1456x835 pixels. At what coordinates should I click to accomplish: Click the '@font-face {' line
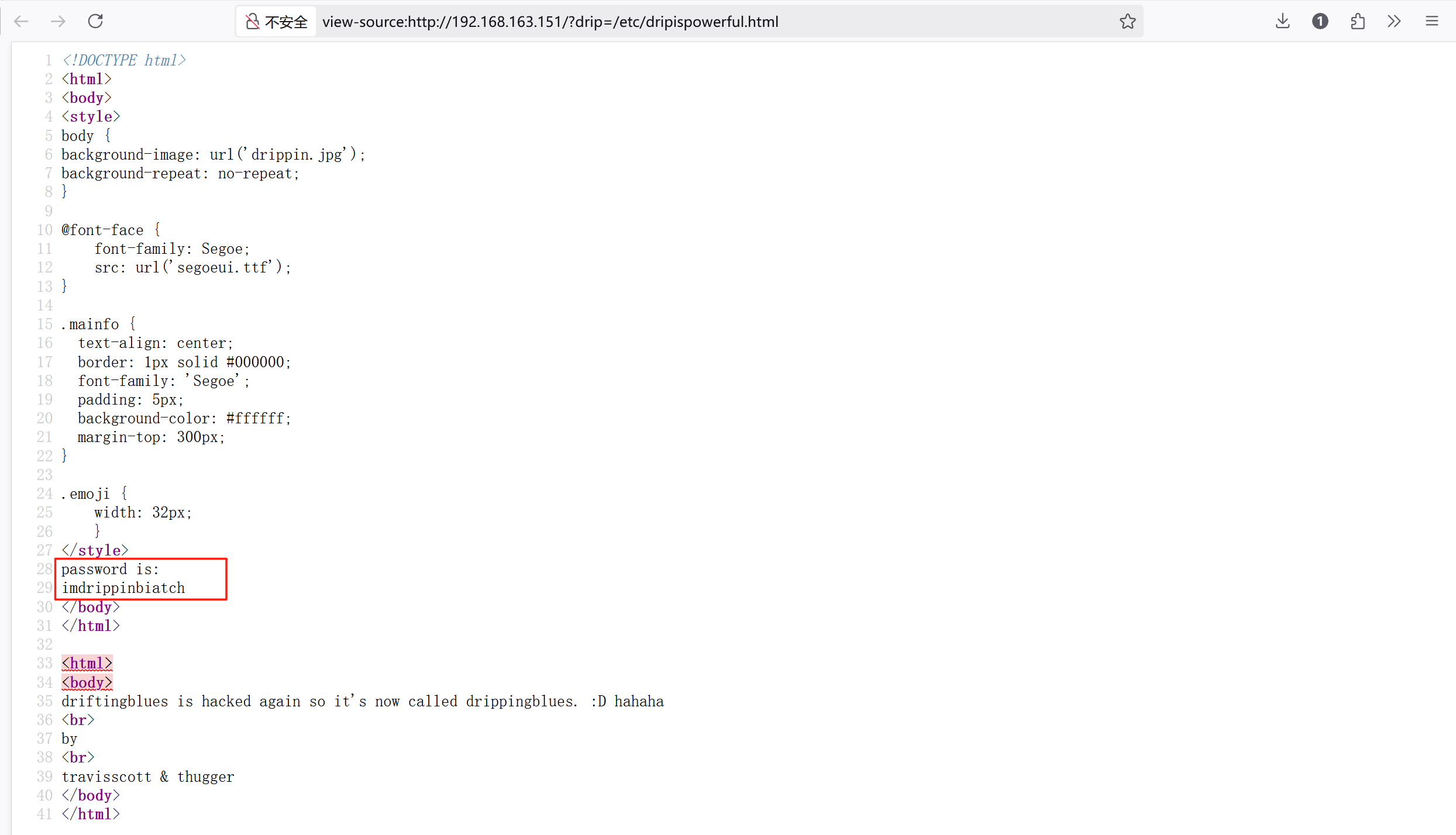(111, 230)
